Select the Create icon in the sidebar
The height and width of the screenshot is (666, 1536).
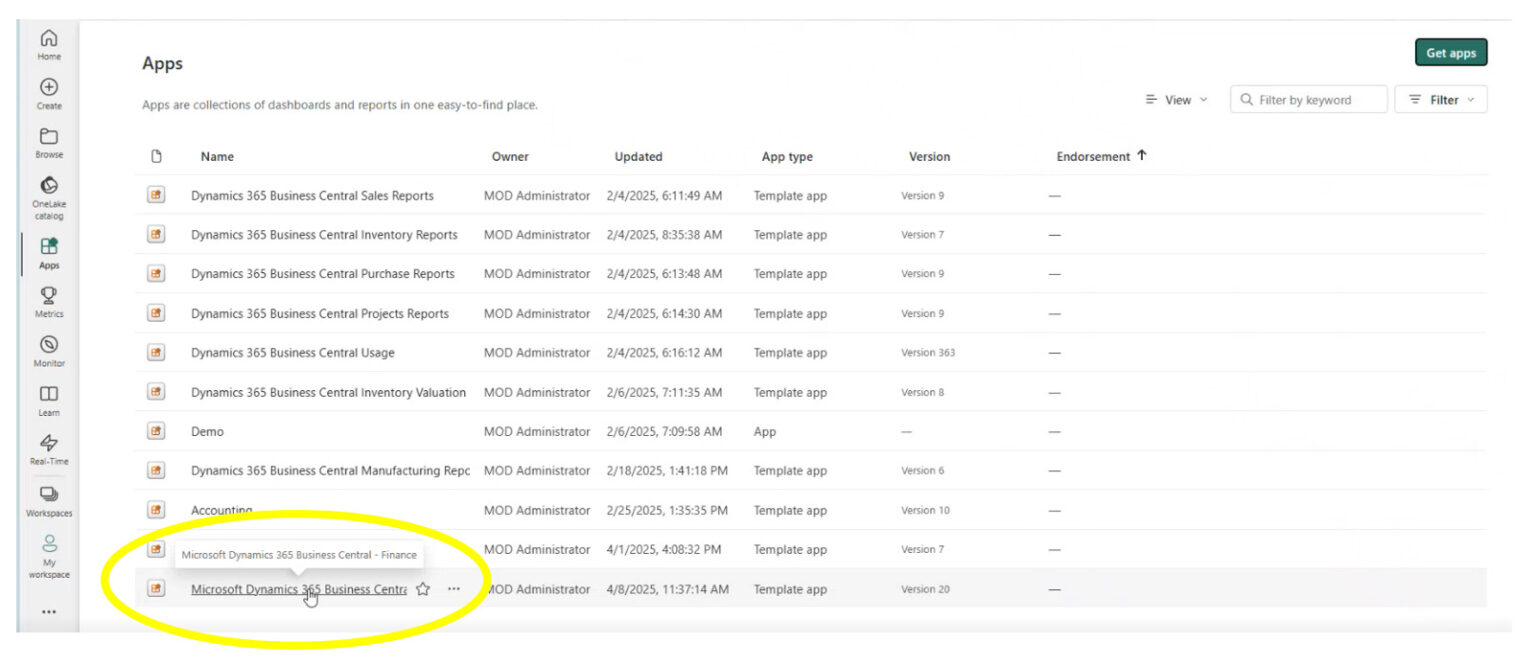pyautogui.click(x=48, y=85)
